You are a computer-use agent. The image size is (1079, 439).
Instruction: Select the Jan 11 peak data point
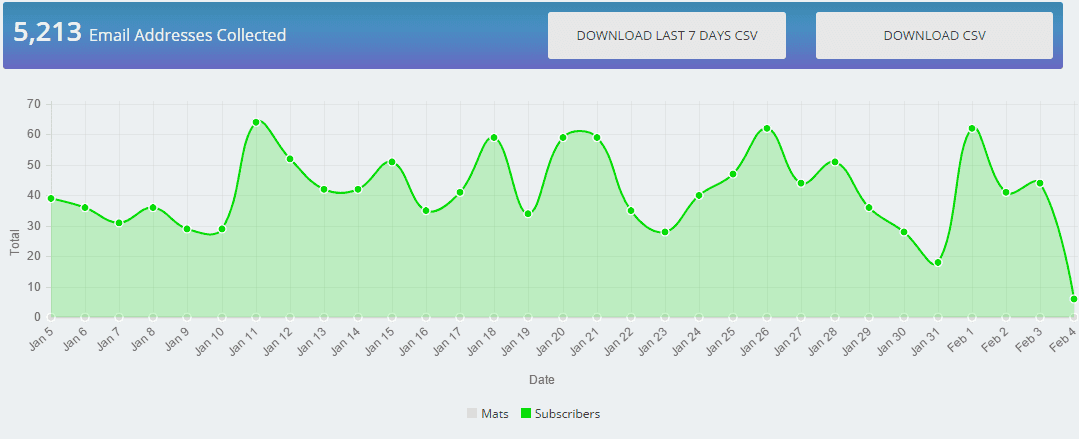256,122
